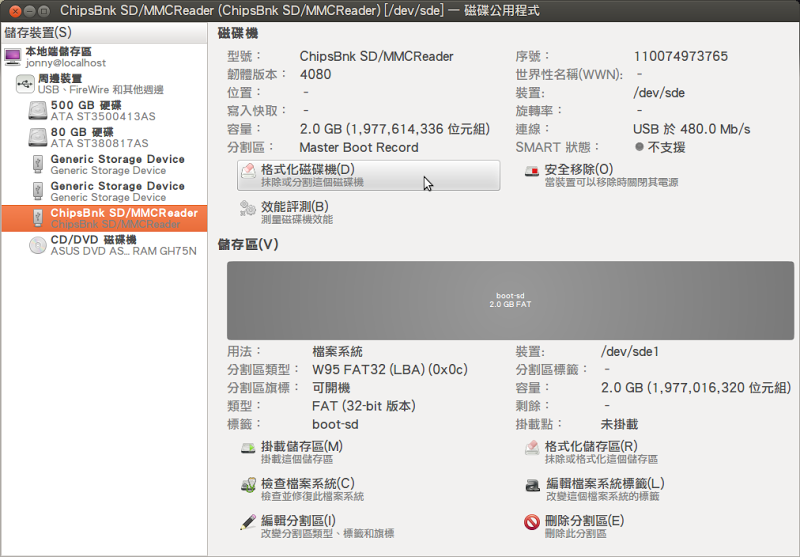Click the boot-sd label value
800x557 pixels.
pyautogui.click(x=335, y=424)
